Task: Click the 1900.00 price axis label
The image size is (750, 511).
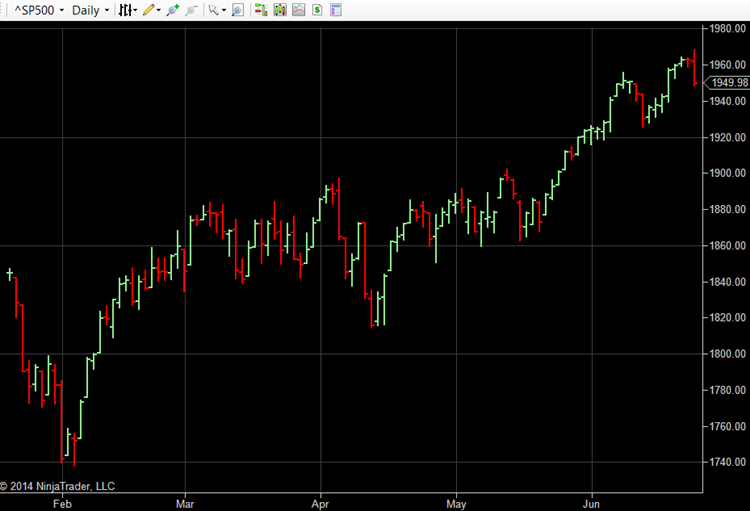Action: coord(727,173)
